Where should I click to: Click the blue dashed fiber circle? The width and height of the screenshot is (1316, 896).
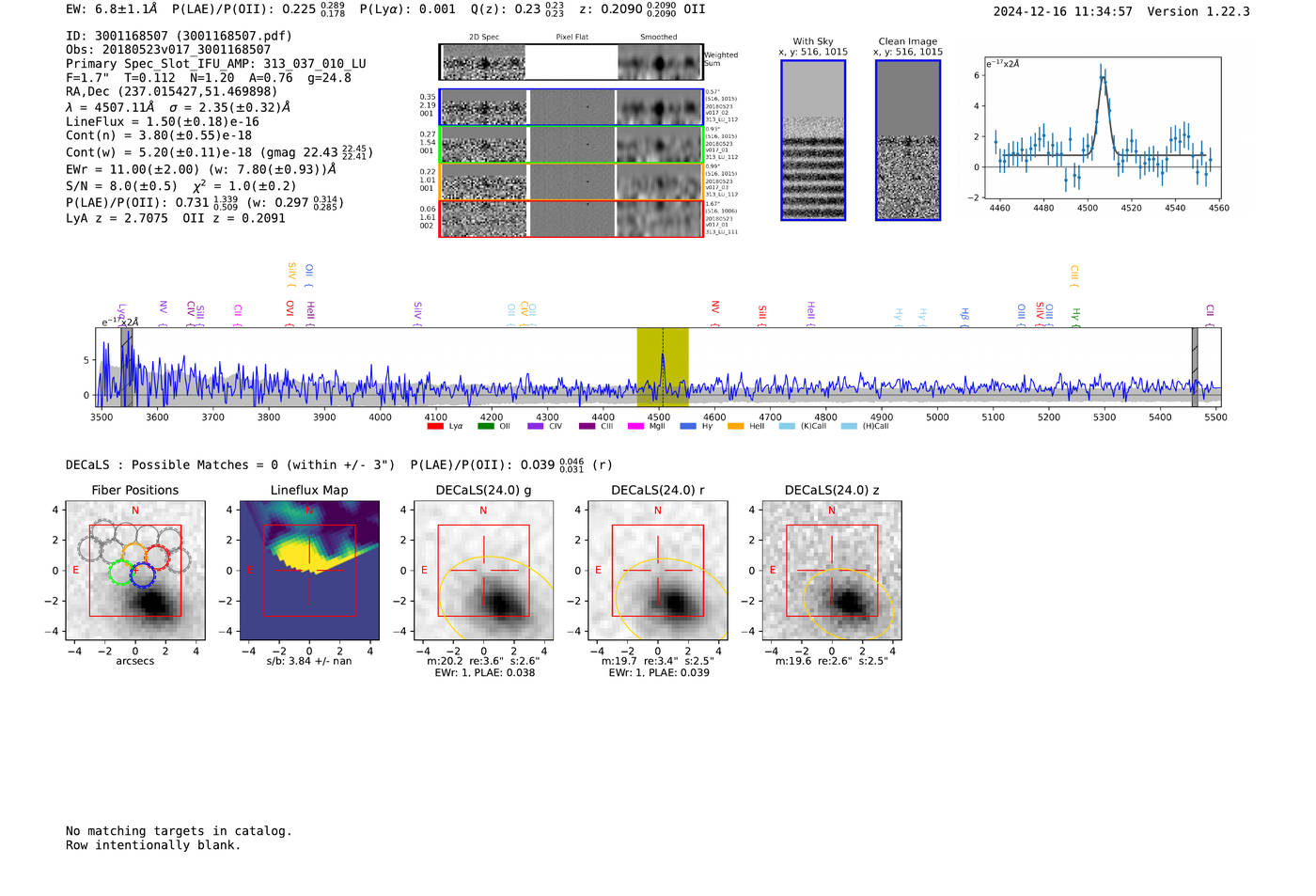pyautogui.click(x=143, y=574)
